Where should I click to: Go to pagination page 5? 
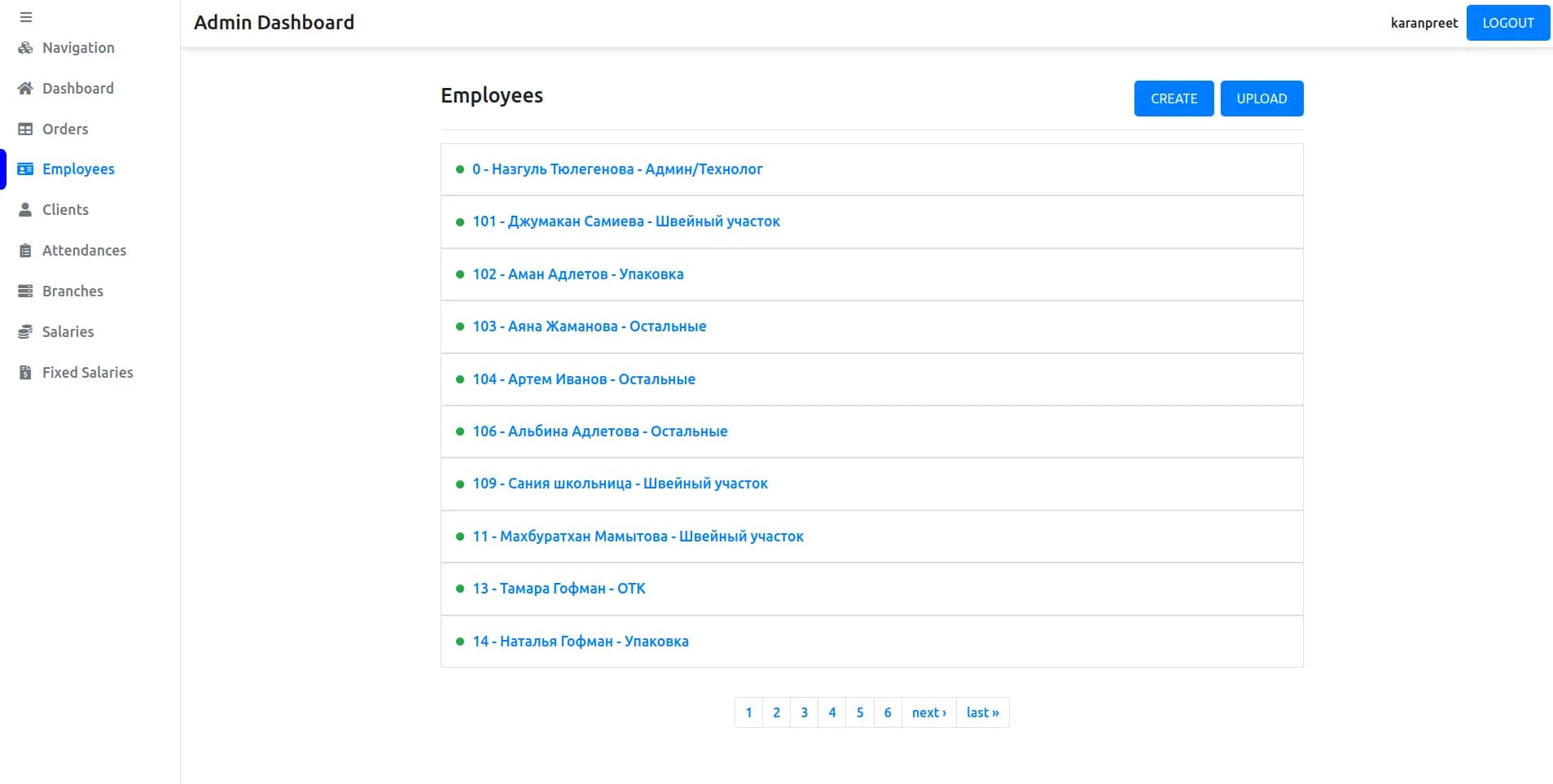pos(859,712)
